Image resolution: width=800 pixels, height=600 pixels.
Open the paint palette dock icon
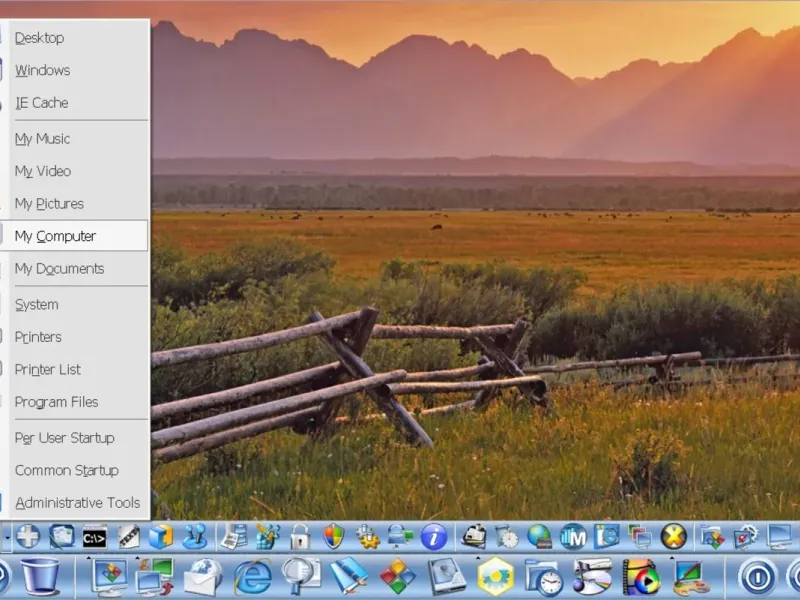[690, 577]
